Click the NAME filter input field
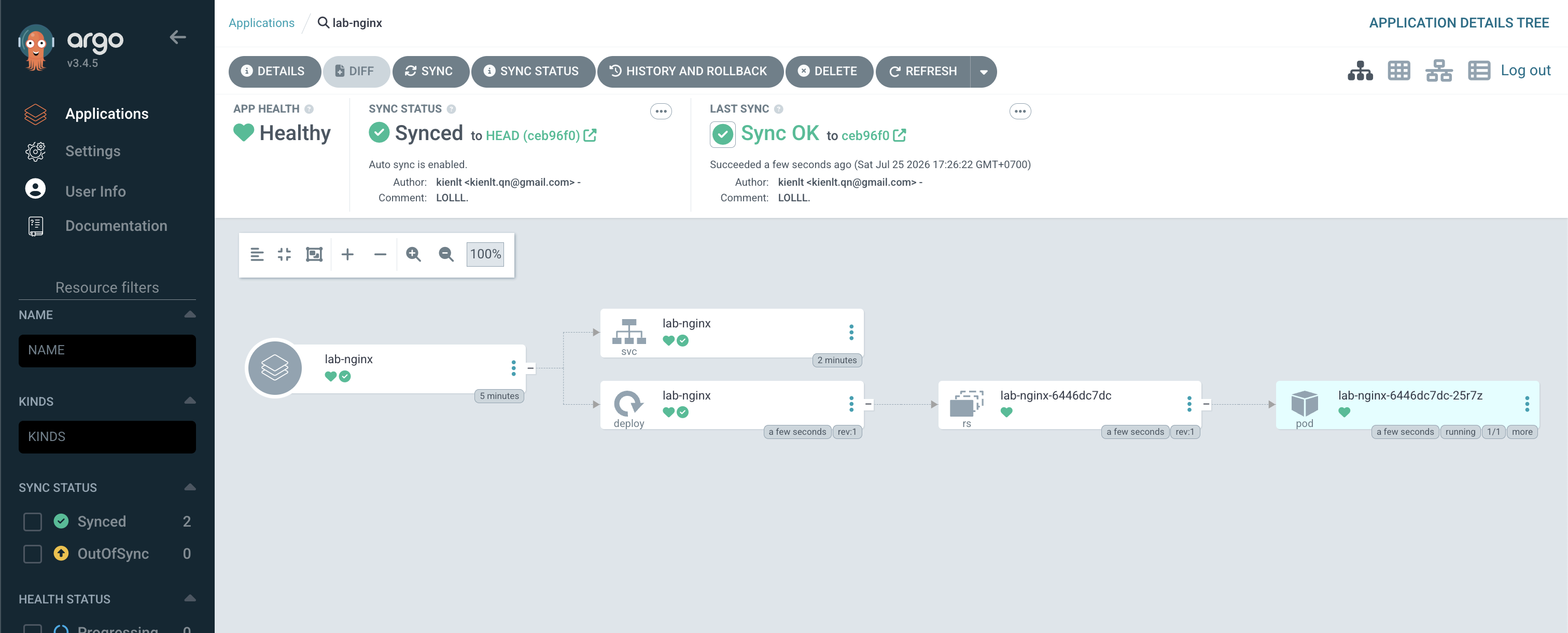The image size is (1568, 633). tap(107, 350)
